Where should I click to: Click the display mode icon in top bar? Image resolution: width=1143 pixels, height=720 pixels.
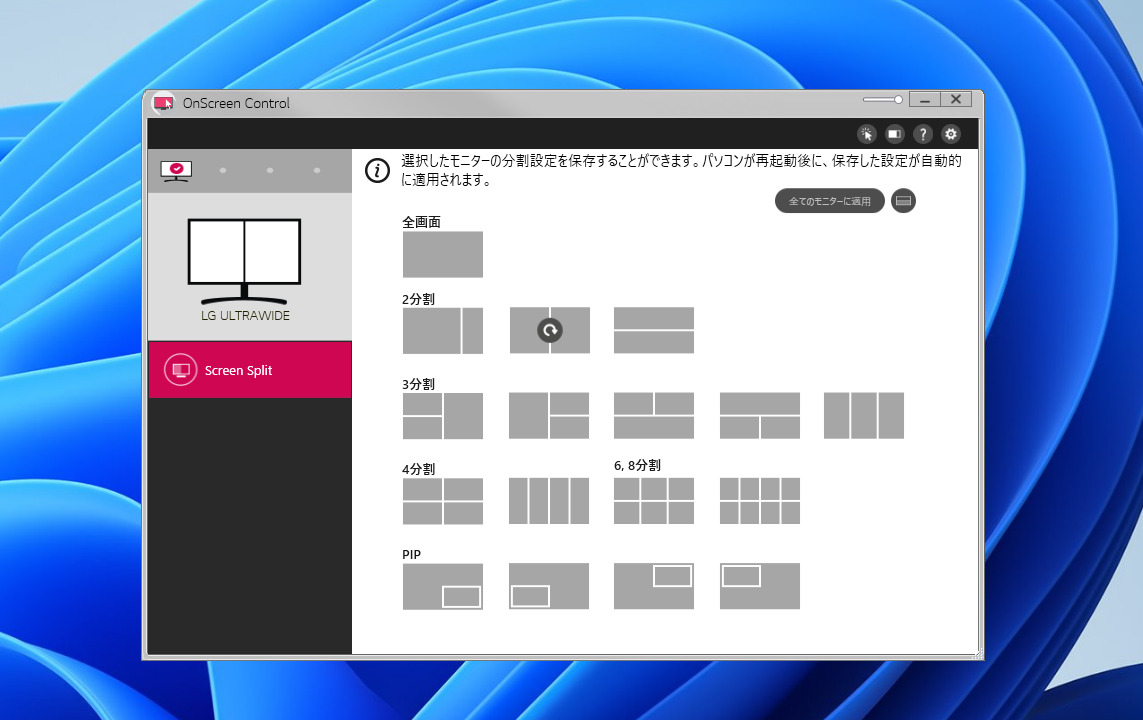click(x=894, y=134)
